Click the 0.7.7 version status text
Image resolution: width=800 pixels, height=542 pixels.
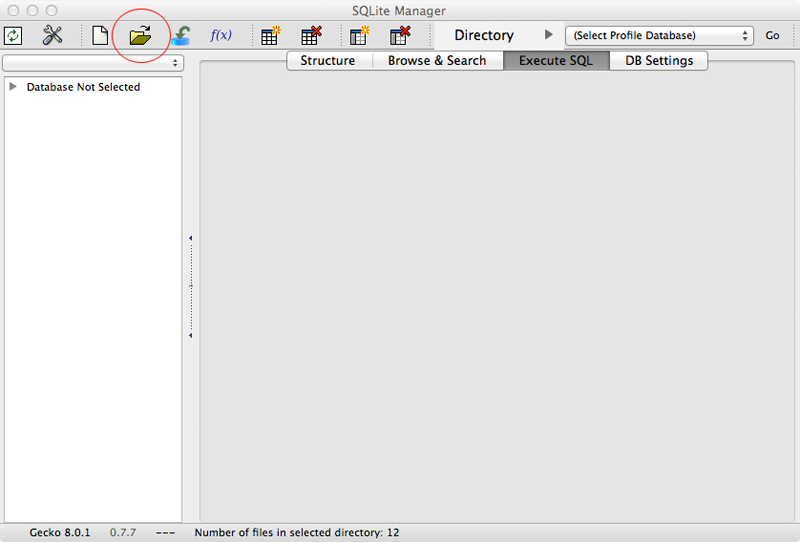coord(123,533)
